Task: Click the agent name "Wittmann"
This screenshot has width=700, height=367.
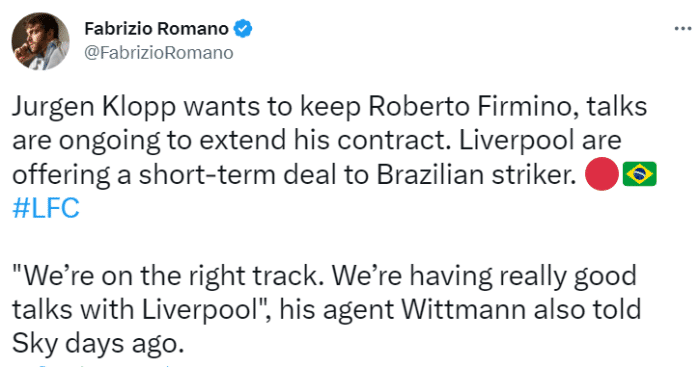Action: (463, 310)
